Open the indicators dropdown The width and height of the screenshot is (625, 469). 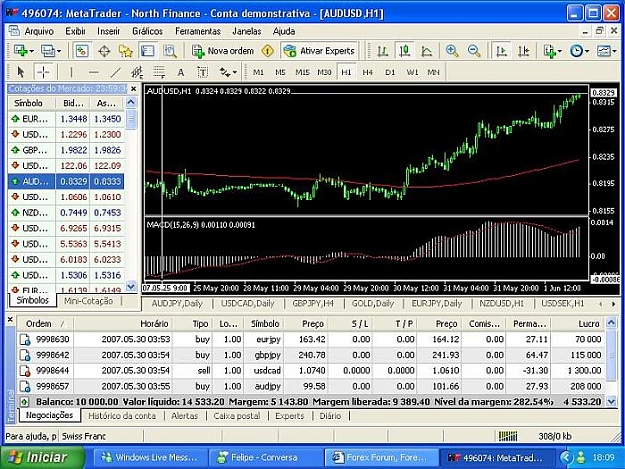click(x=552, y=51)
